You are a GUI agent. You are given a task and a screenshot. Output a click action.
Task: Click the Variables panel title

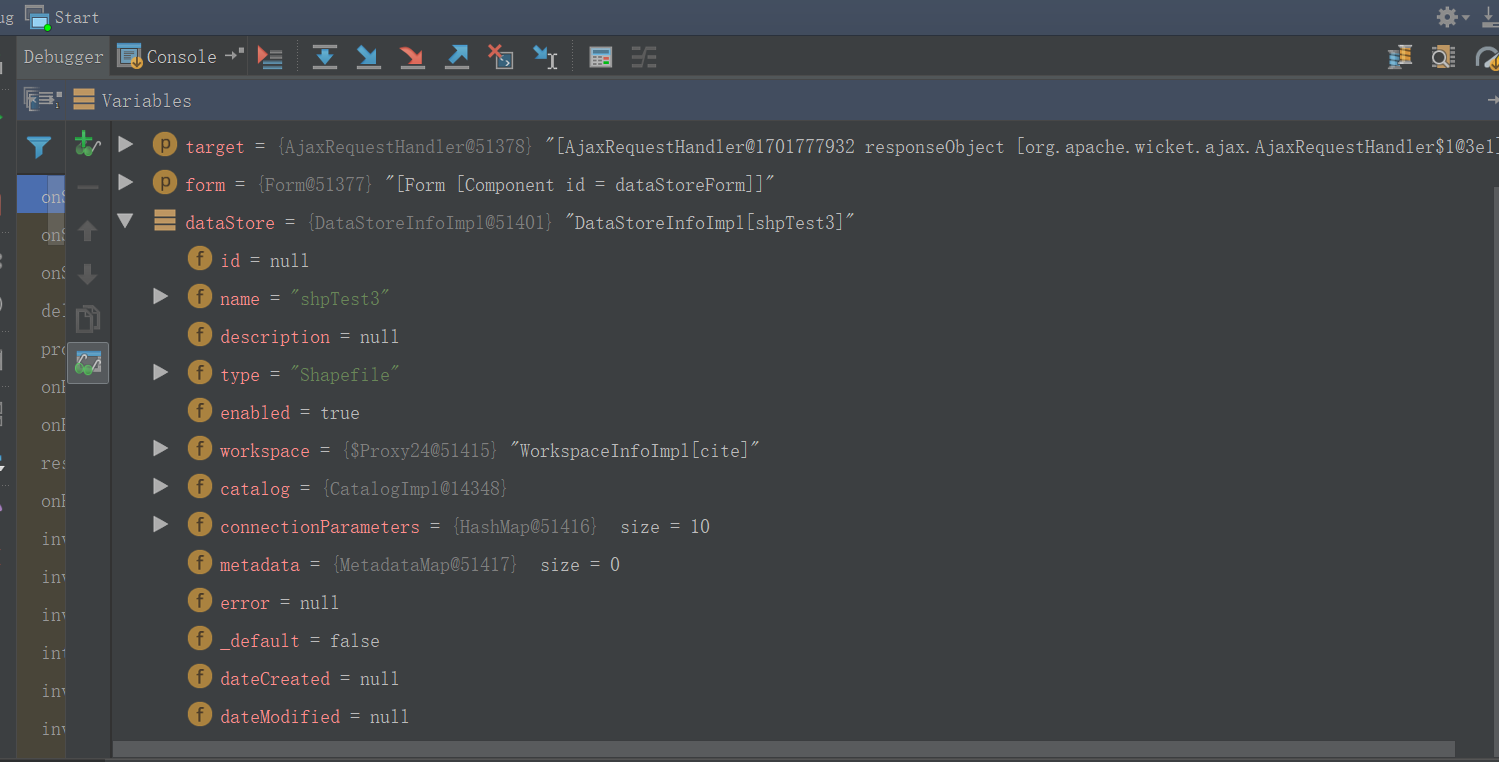click(146, 100)
